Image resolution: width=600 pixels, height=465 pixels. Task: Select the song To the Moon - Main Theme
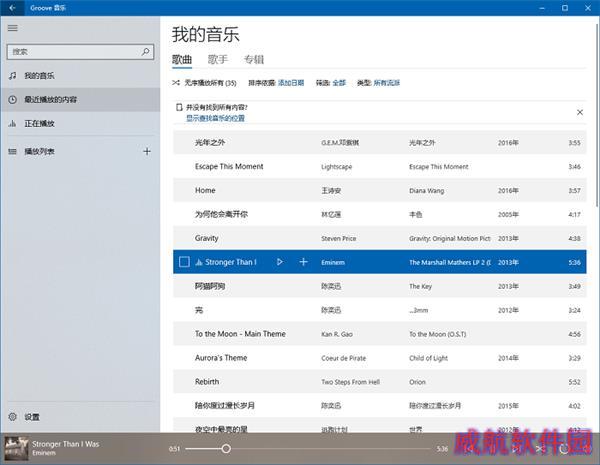click(380, 334)
